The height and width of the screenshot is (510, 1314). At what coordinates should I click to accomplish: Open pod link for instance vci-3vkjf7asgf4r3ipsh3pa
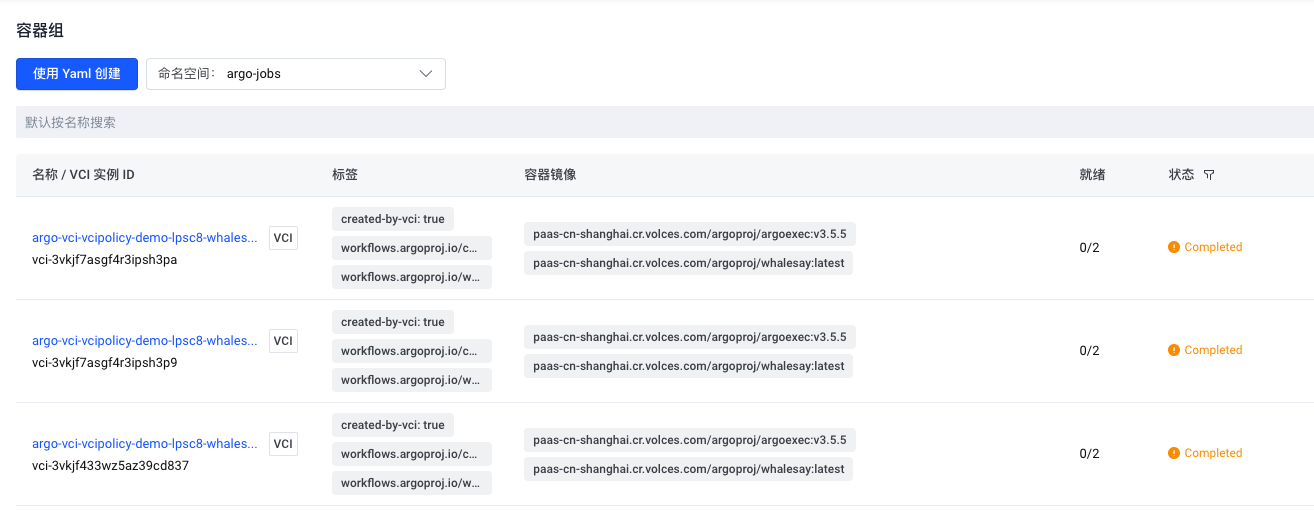pyautogui.click(x=144, y=238)
